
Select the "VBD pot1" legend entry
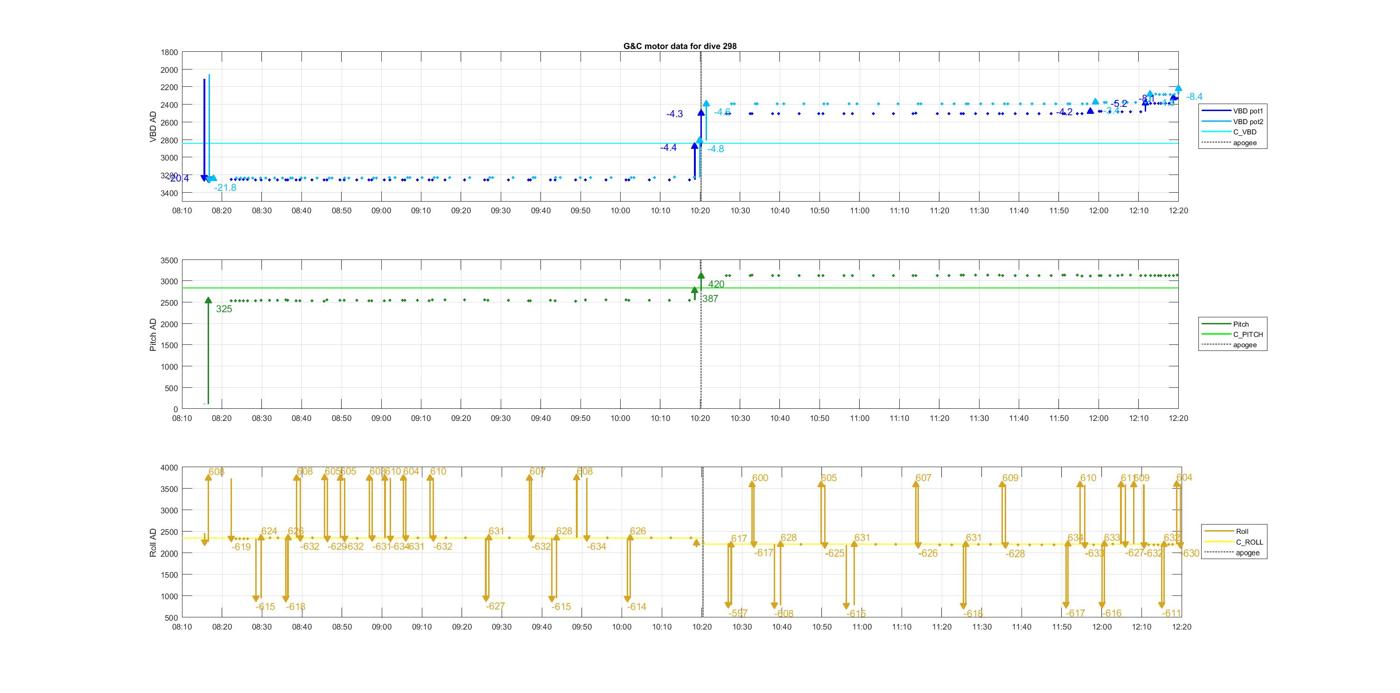1233,111
